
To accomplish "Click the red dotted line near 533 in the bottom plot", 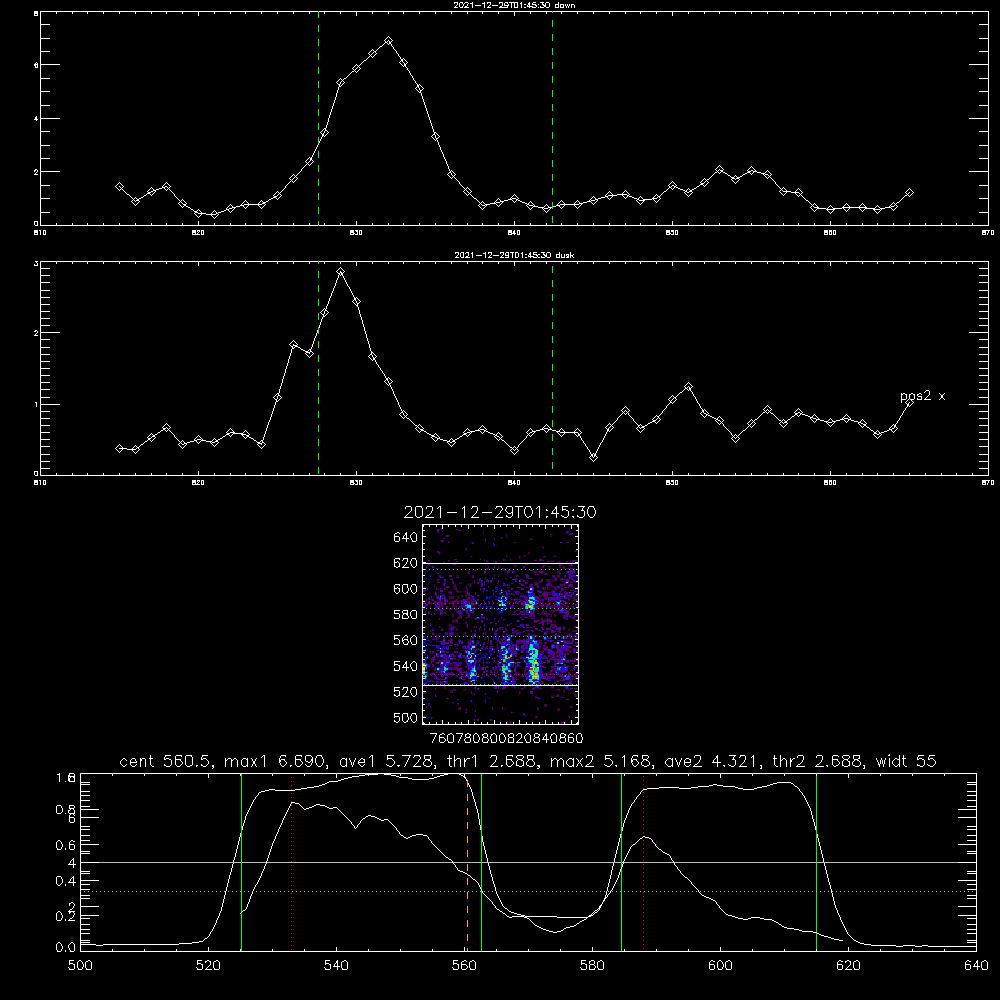I will click(291, 862).
